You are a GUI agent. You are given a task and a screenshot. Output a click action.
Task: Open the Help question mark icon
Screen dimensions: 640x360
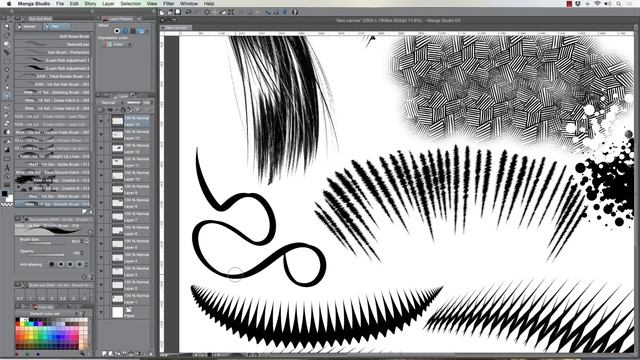[x=295, y=12]
